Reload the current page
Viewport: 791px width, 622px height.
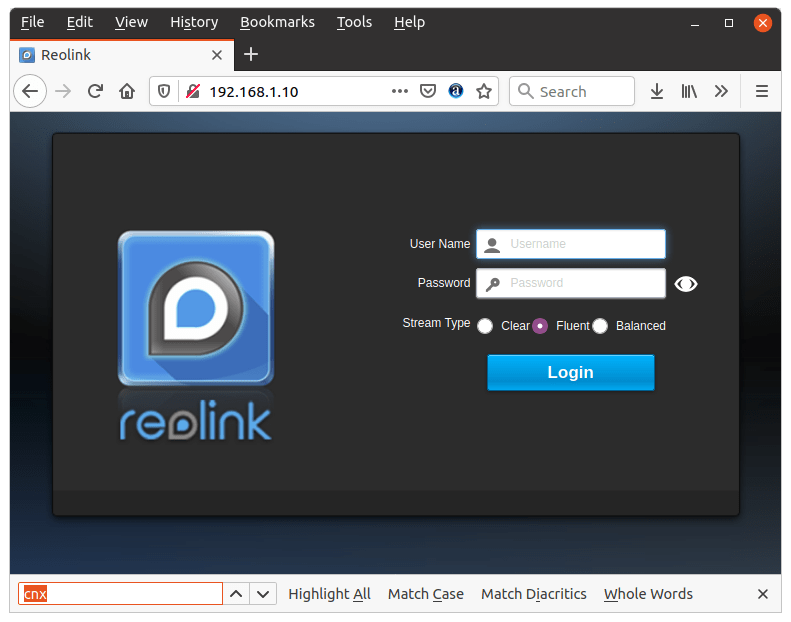95,91
